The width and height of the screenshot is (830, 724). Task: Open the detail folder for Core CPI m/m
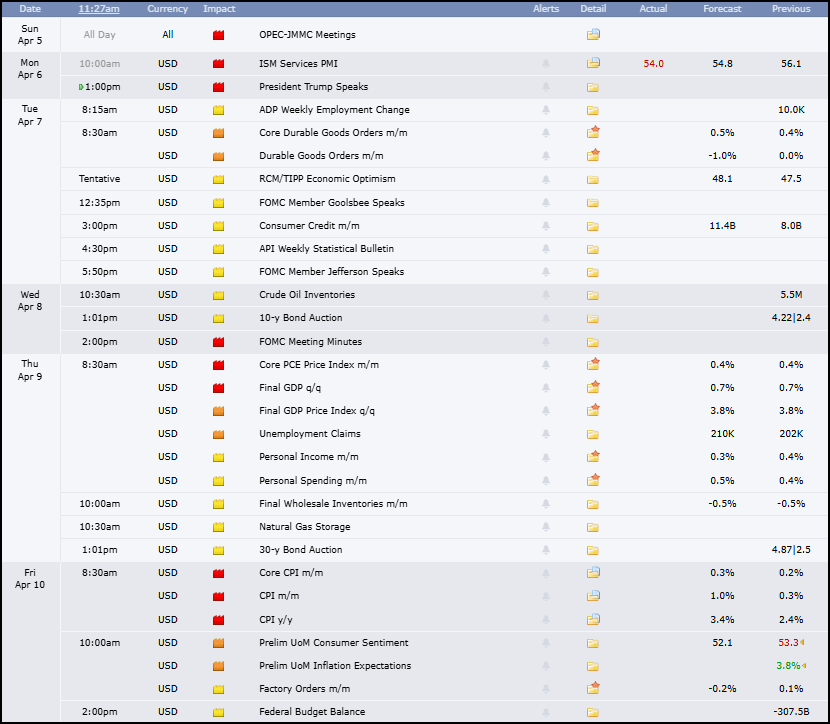click(593, 572)
